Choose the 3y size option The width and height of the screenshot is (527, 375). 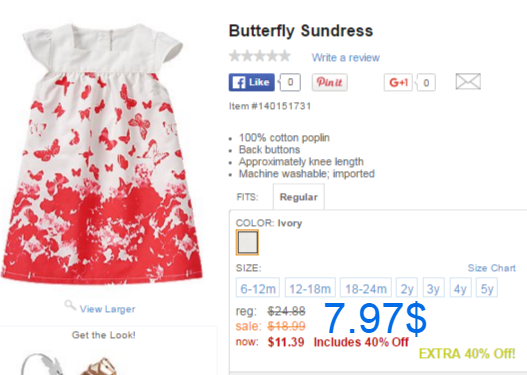pos(434,288)
